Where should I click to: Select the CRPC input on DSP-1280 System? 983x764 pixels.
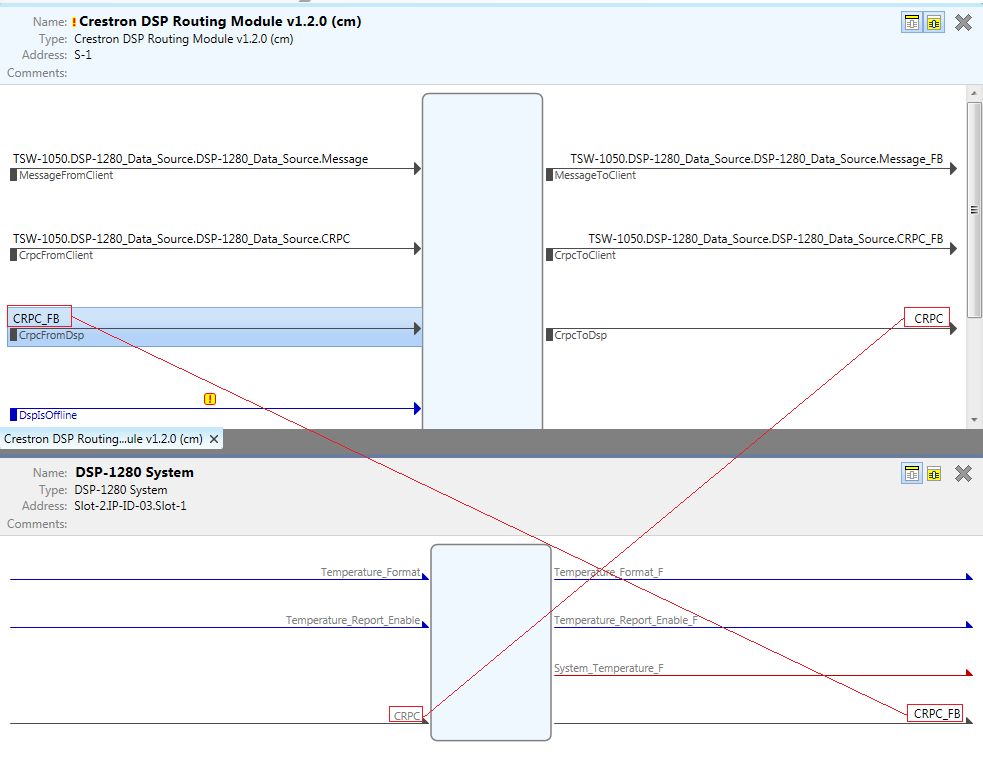tap(406, 715)
